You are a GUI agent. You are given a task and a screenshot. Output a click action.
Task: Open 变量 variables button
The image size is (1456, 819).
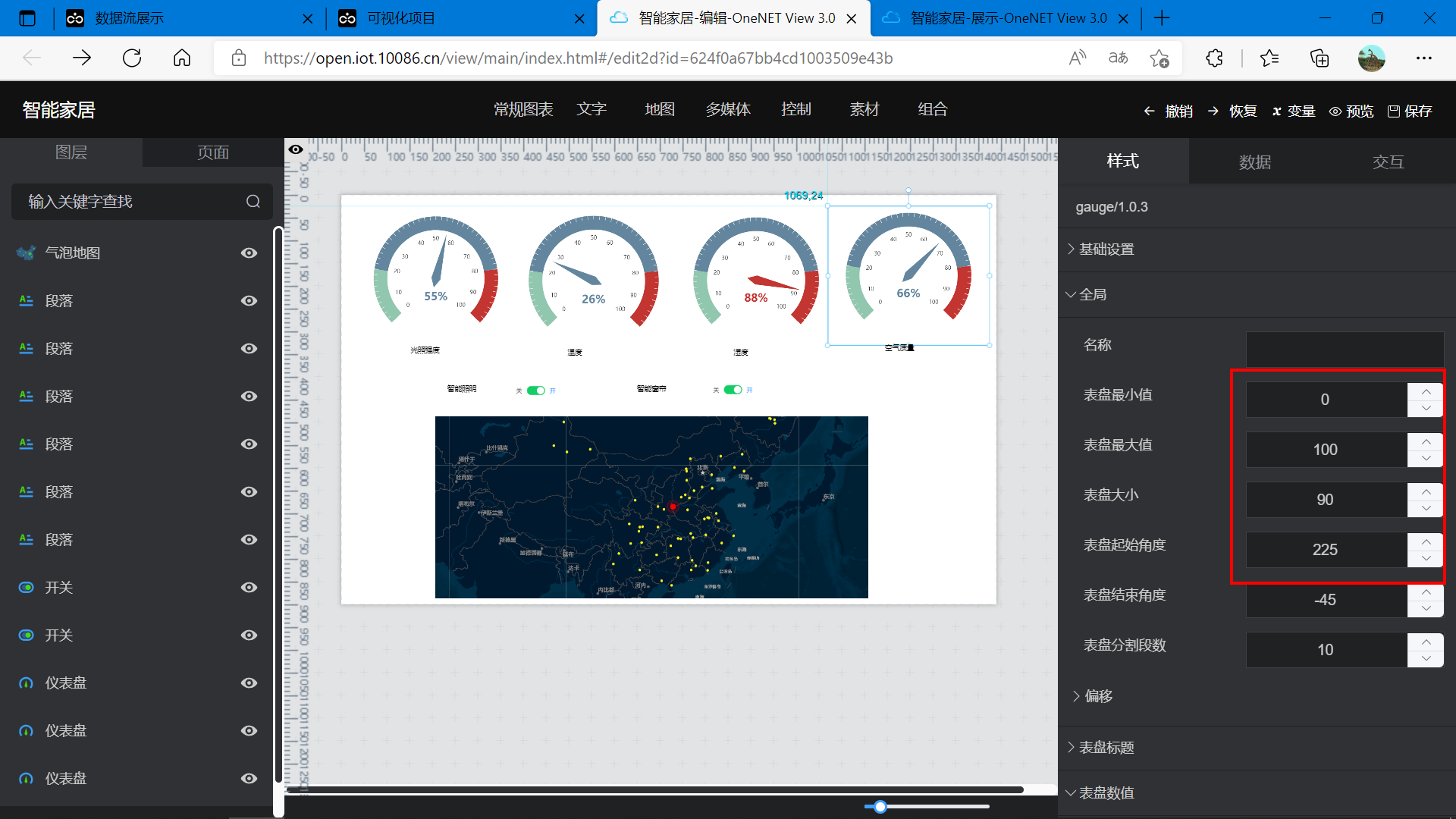point(1294,111)
